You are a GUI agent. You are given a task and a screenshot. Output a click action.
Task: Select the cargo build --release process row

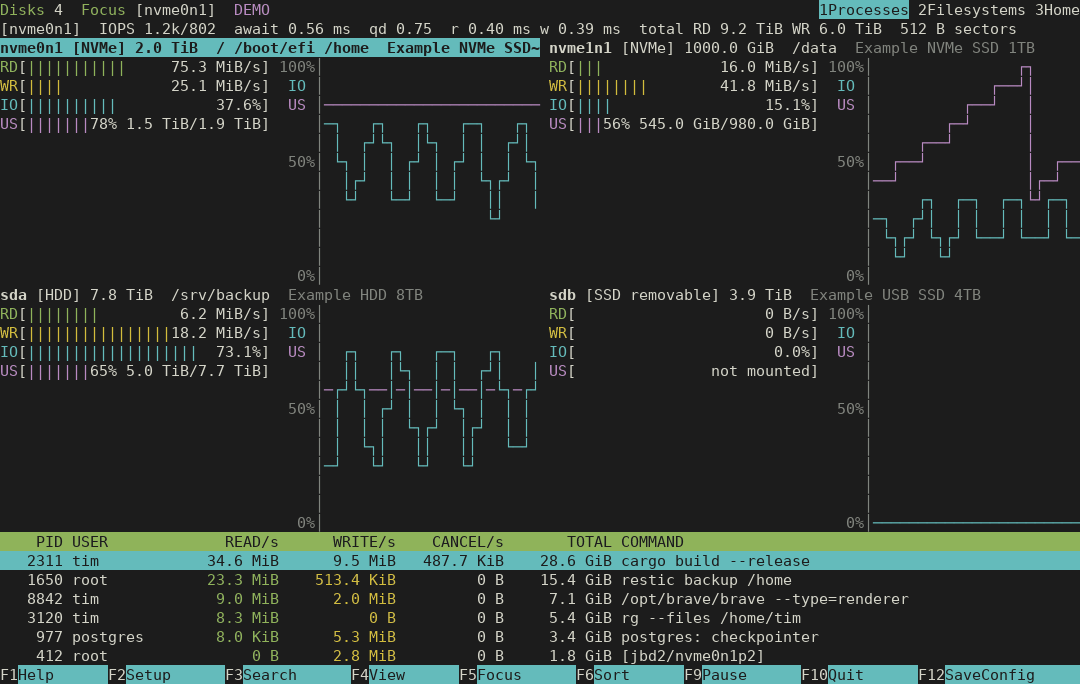pos(540,561)
